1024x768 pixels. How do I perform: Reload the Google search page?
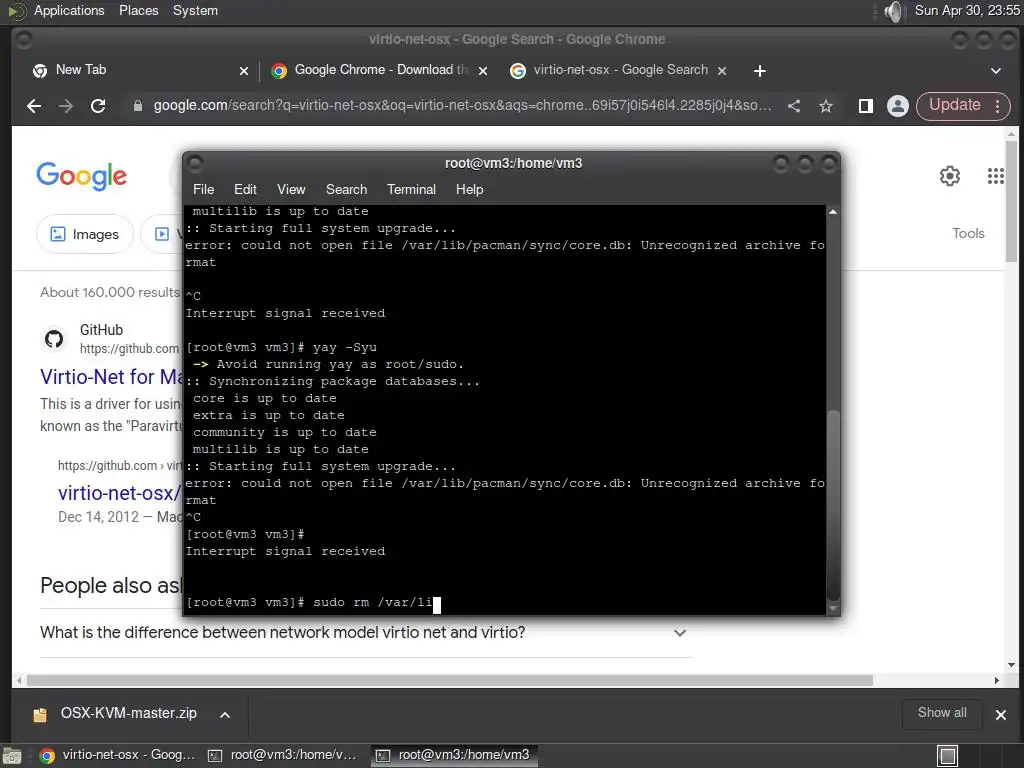pyautogui.click(x=98, y=106)
